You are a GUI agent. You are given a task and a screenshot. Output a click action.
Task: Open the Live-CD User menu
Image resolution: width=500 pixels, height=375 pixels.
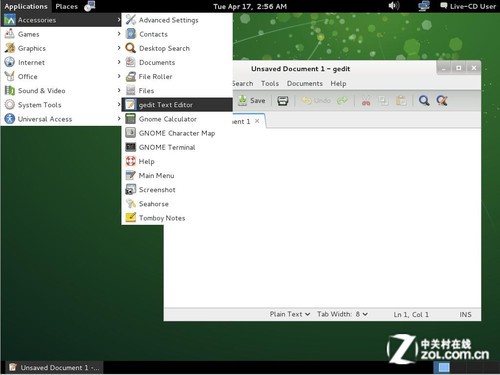[468, 6]
